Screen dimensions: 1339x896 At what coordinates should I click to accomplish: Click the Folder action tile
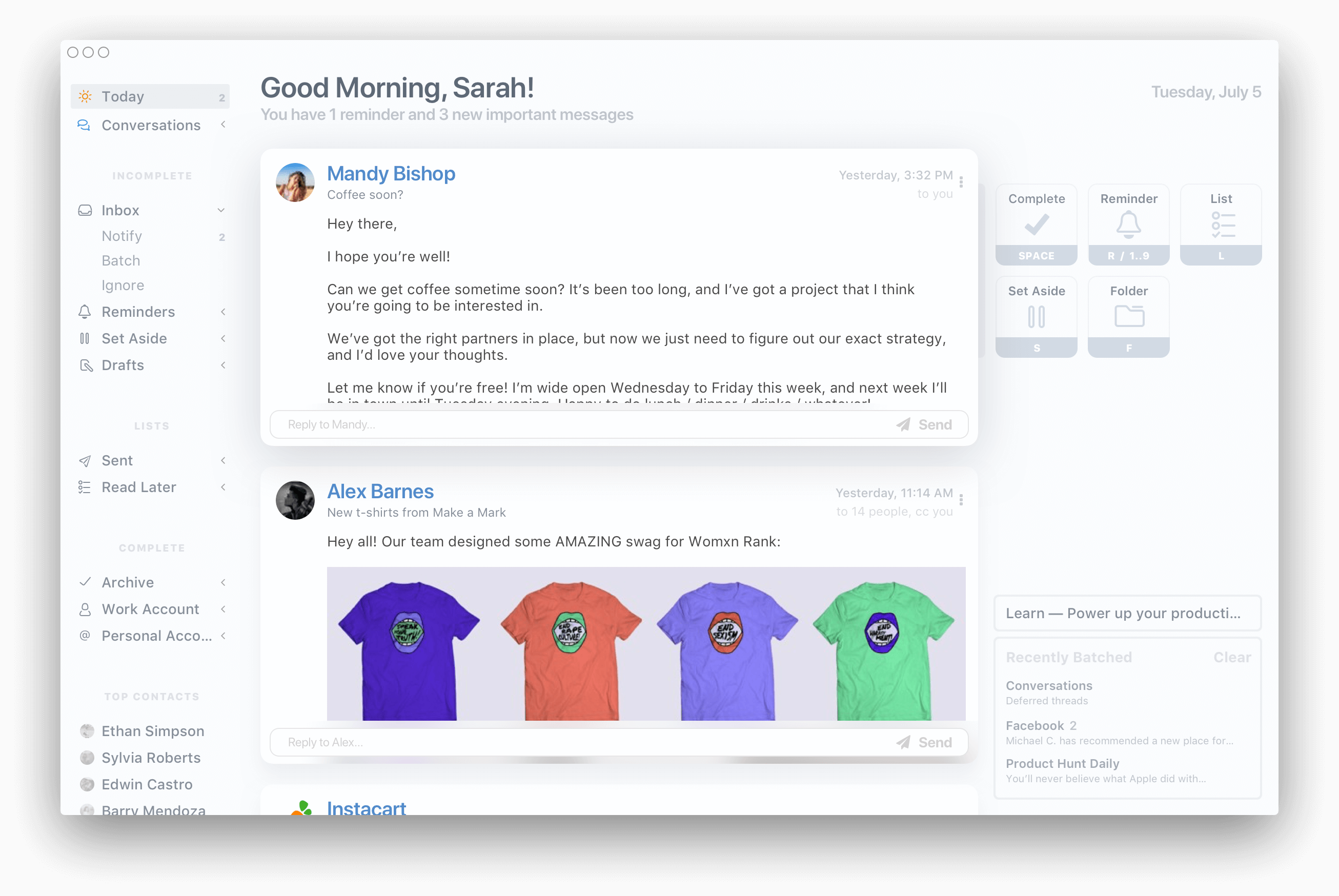pyautogui.click(x=1128, y=317)
